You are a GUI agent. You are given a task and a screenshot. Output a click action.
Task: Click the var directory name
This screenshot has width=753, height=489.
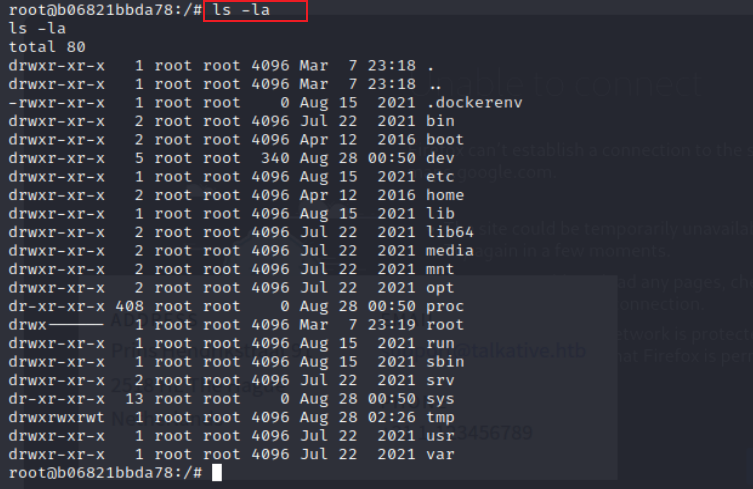coord(439,454)
